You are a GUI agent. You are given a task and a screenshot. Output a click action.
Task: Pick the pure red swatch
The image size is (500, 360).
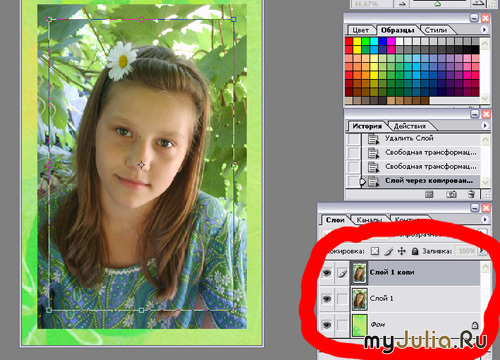(x=349, y=42)
